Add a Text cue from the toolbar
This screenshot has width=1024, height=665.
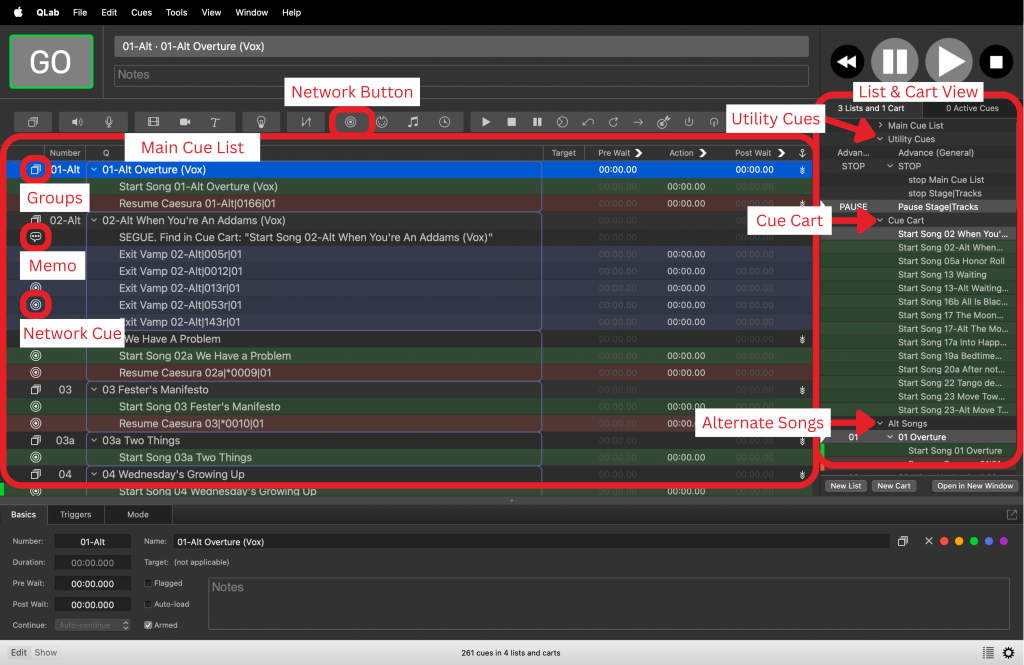pos(215,122)
